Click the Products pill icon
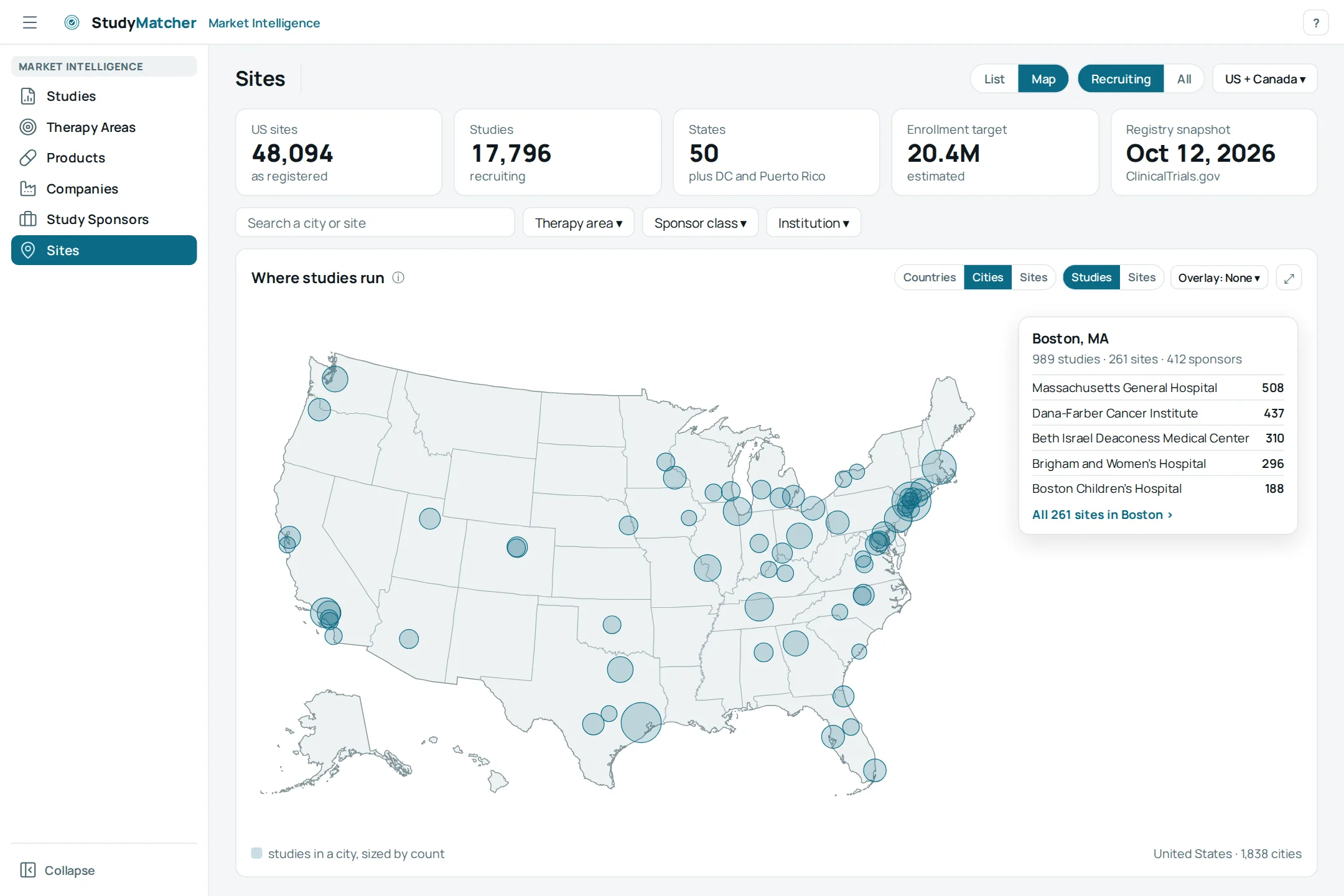This screenshot has height=896, width=1344. click(x=28, y=157)
